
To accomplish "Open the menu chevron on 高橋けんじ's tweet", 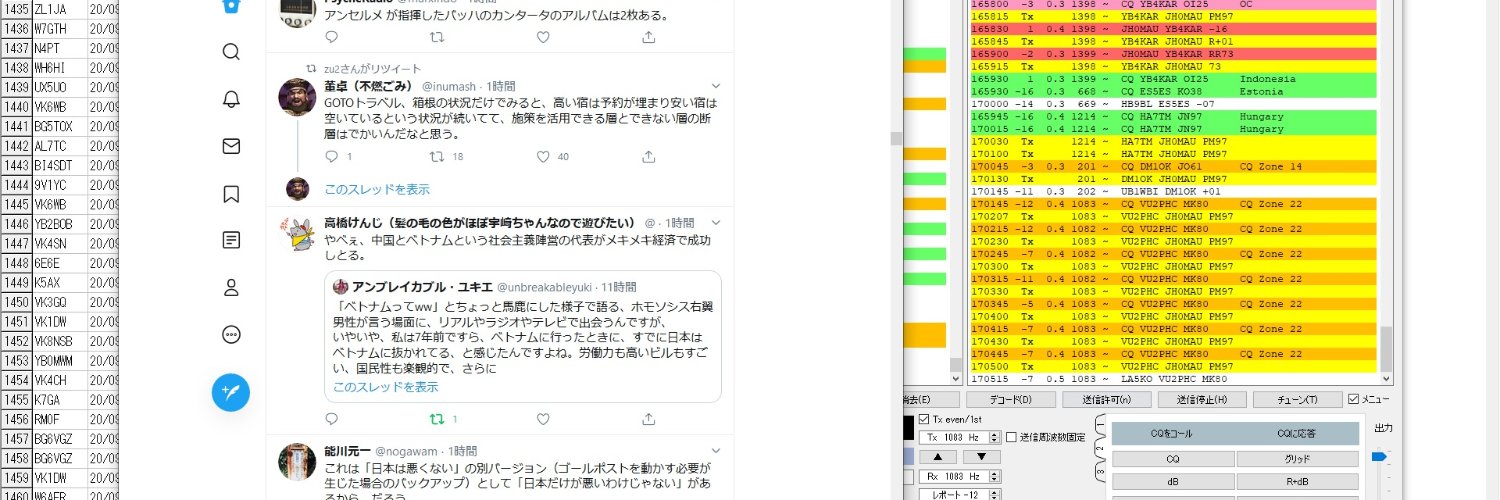I will point(715,223).
